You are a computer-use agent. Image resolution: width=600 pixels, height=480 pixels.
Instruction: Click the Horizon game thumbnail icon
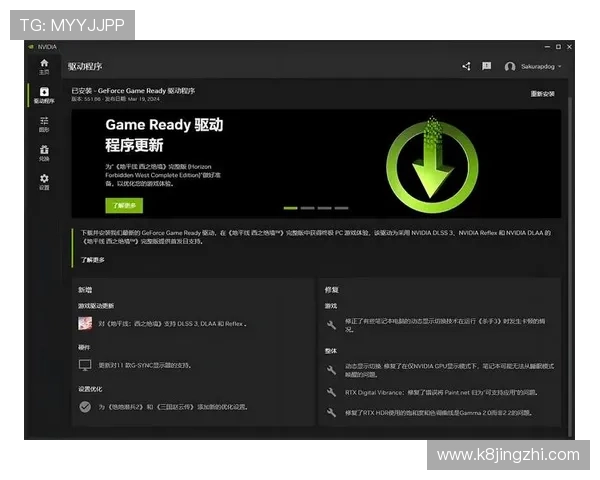click(x=85, y=323)
